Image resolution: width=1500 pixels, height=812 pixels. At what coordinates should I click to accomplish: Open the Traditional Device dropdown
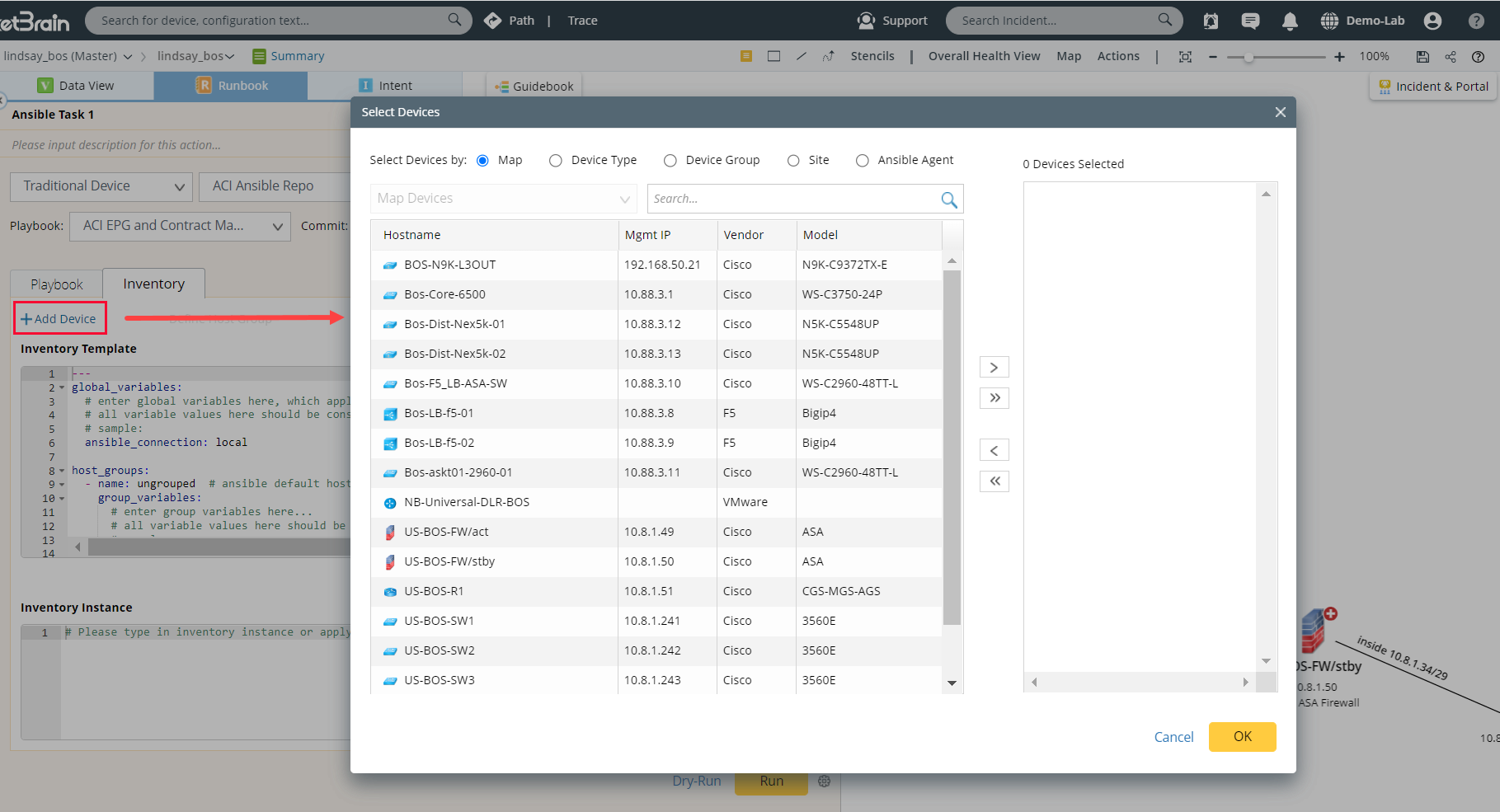tap(100, 185)
